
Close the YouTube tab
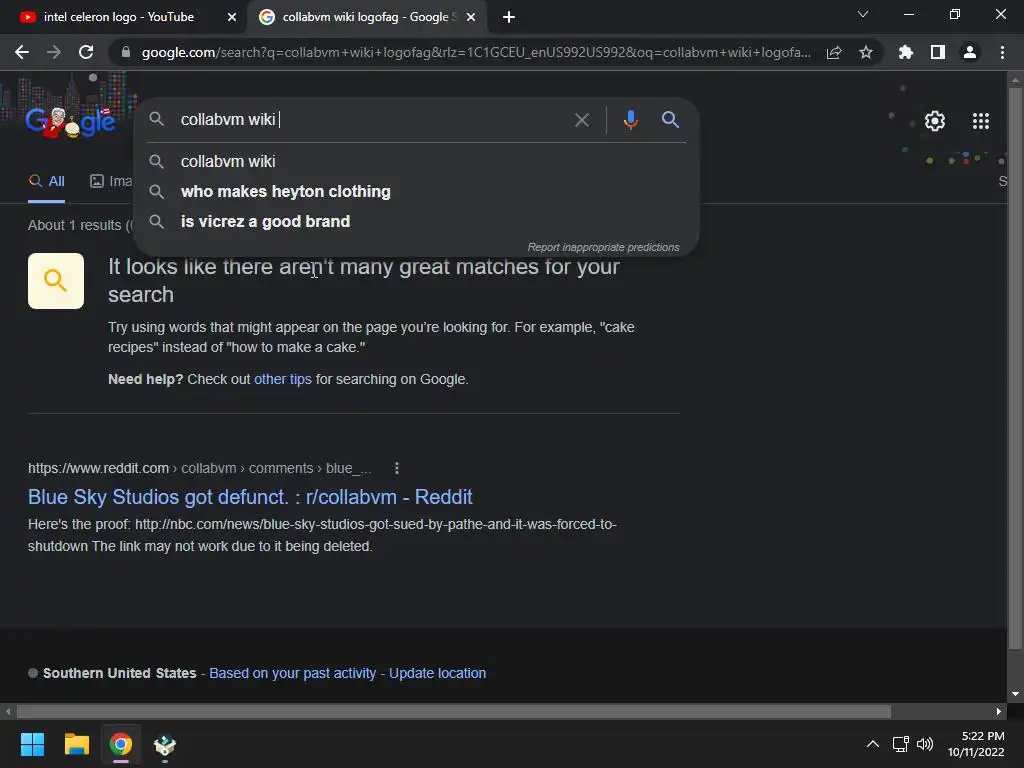tap(232, 17)
